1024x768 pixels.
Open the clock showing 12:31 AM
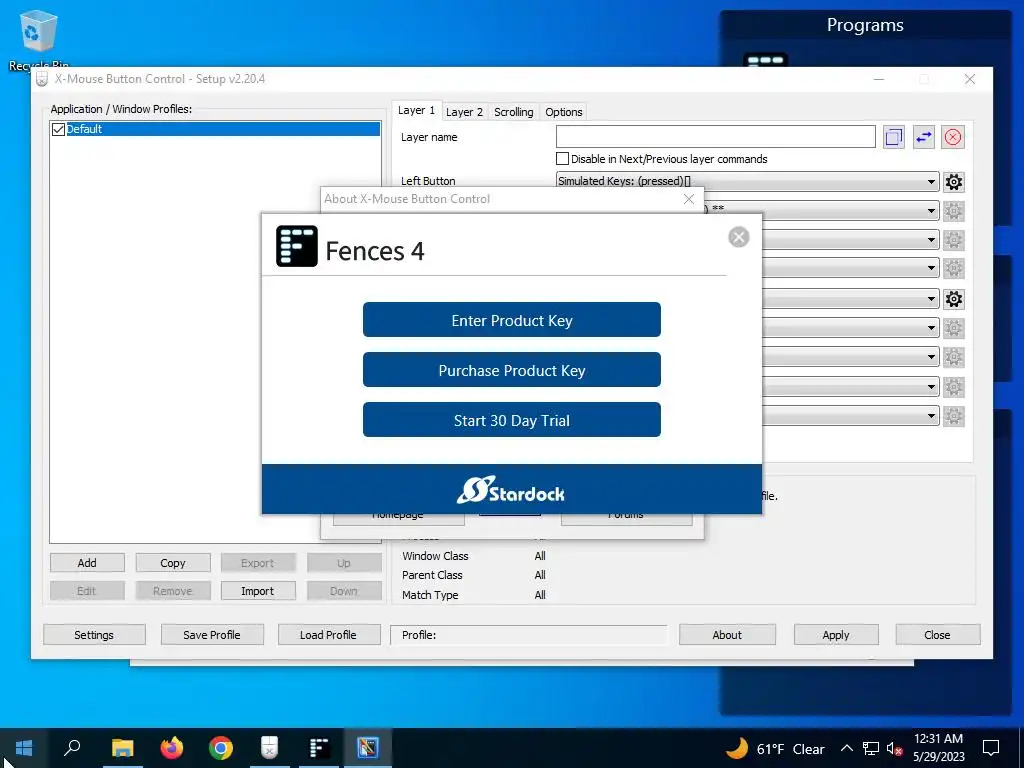tap(938, 748)
